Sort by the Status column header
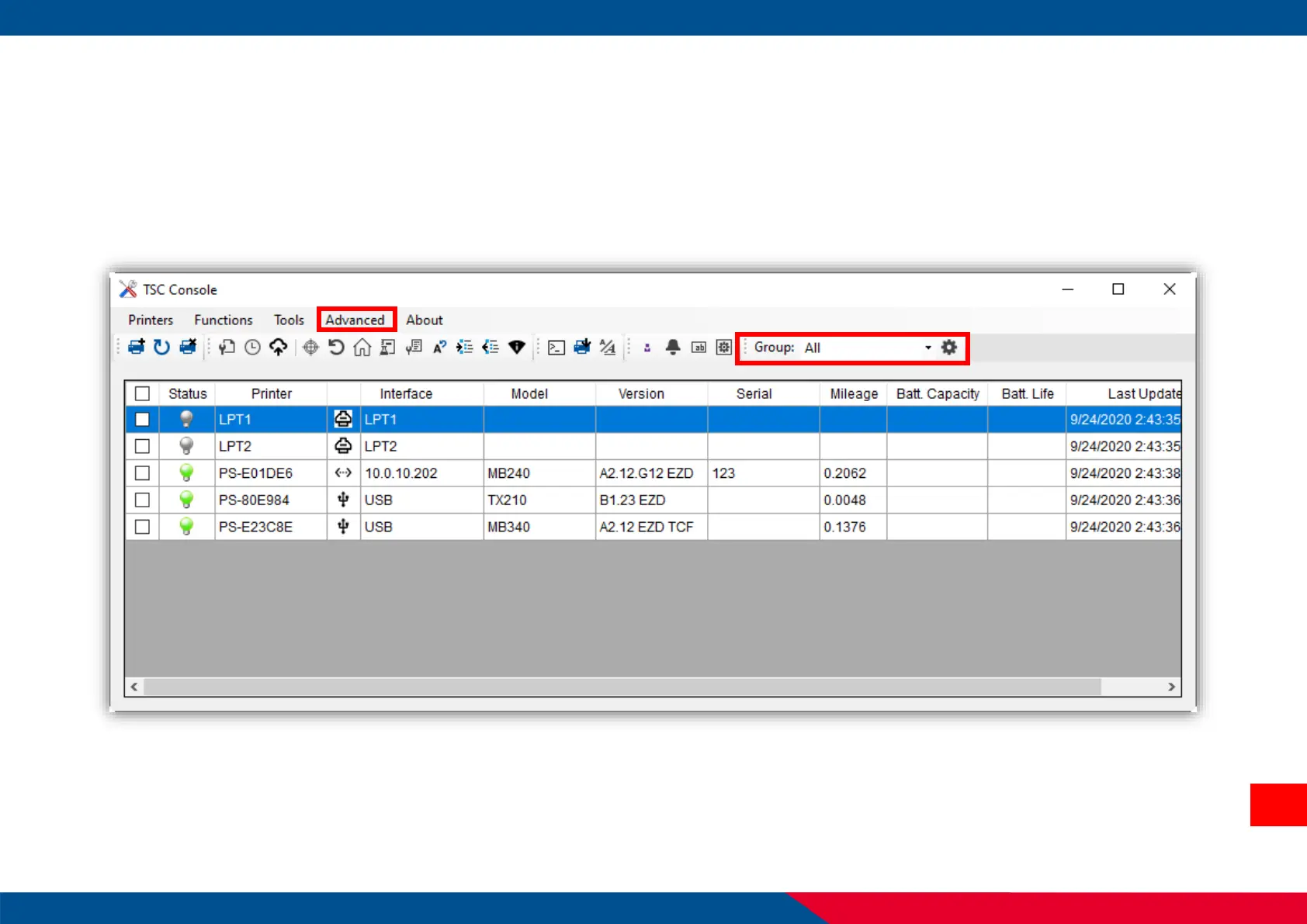 (x=187, y=393)
